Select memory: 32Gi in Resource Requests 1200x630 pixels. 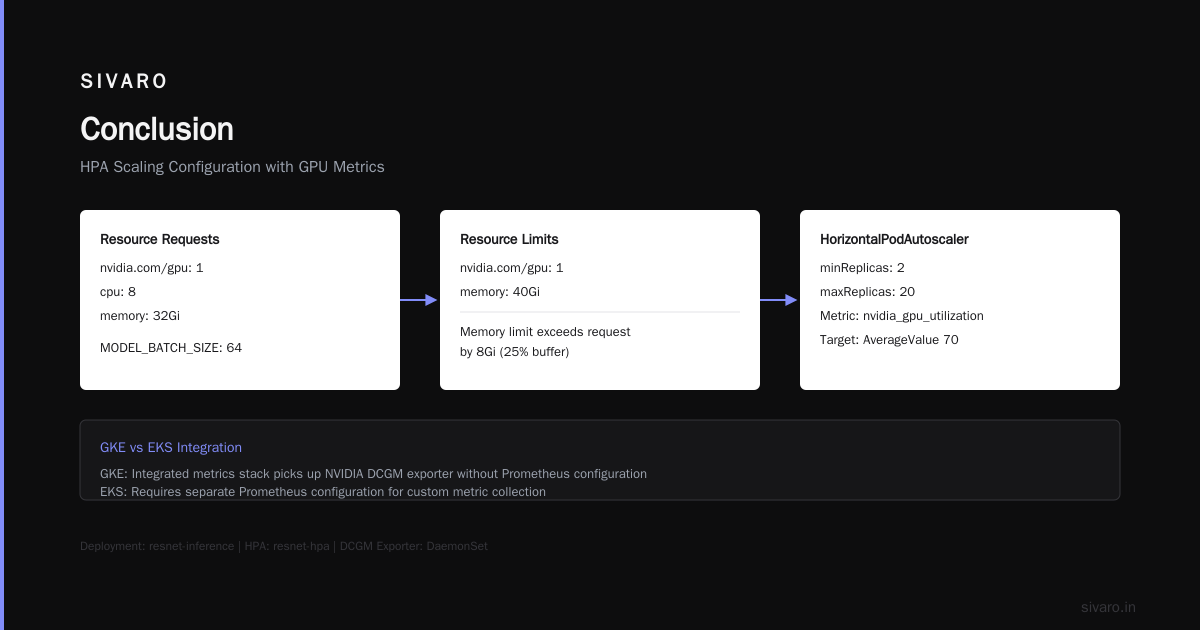(x=140, y=316)
